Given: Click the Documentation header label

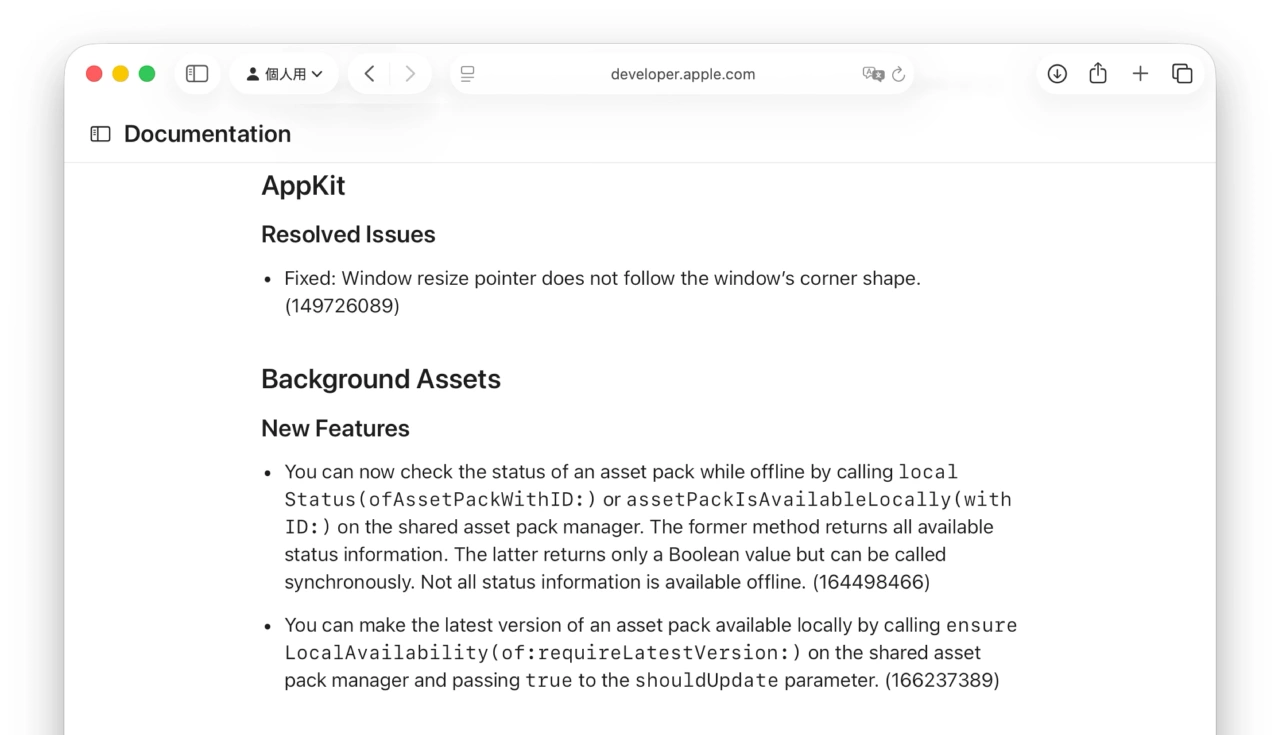Looking at the screenshot, I should pyautogui.click(x=207, y=133).
